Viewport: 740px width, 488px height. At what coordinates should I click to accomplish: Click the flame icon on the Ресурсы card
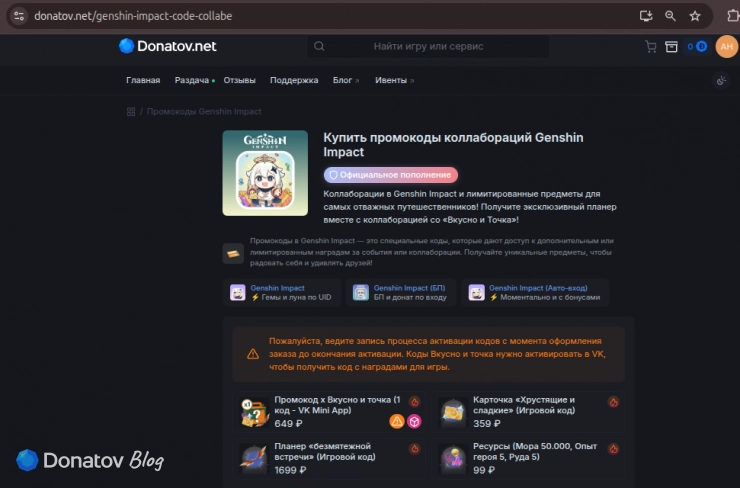coord(613,449)
